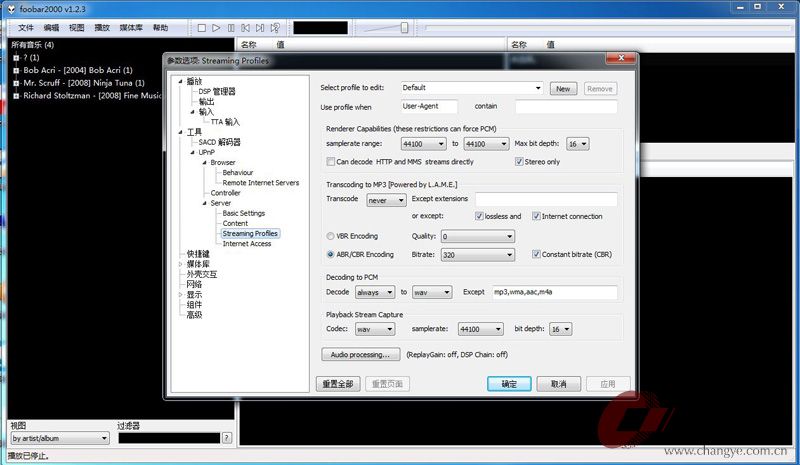This screenshot has width=800, height=465.
Task: Open the 编辑 menu
Action: coord(51,28)
